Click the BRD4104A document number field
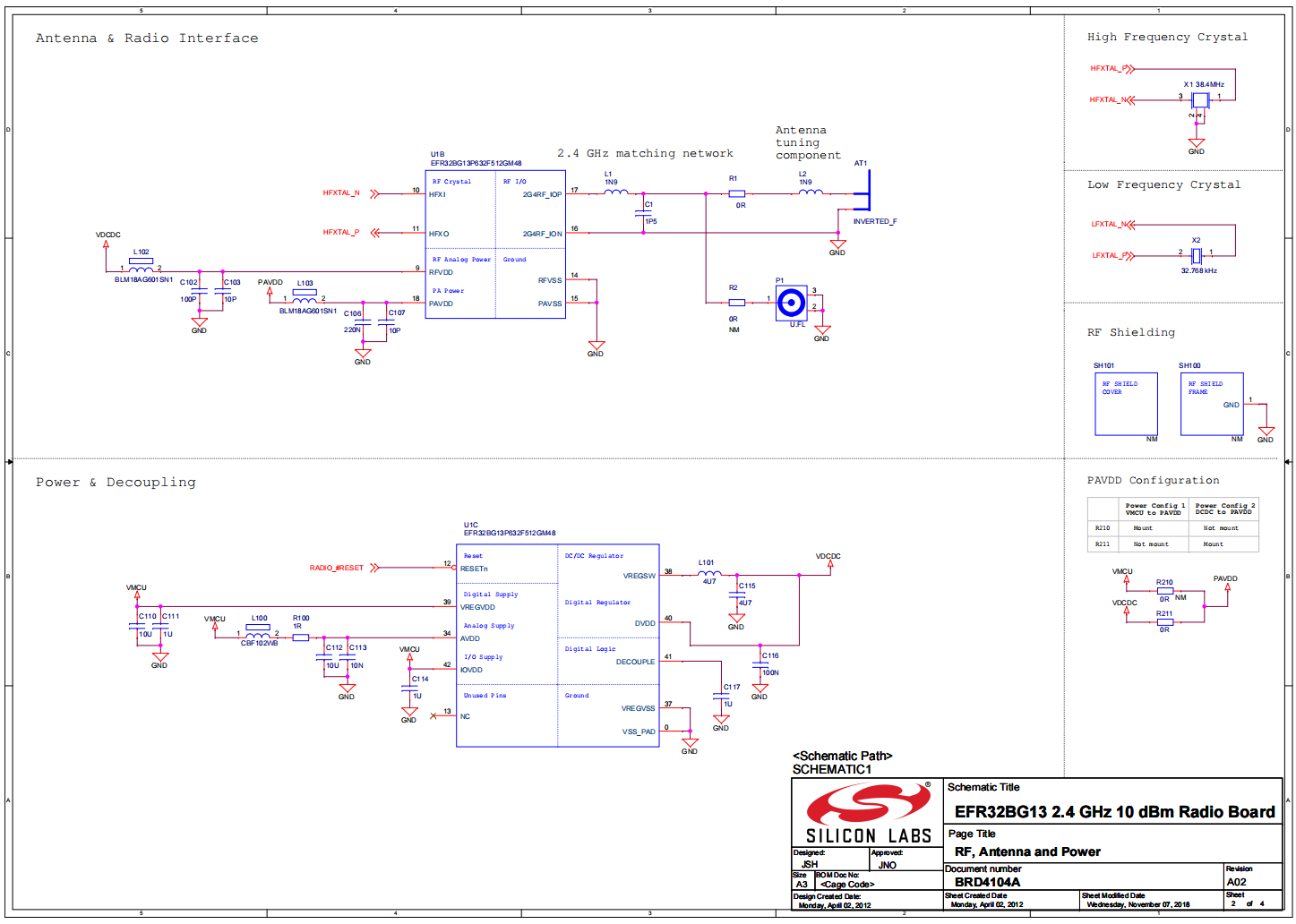This screenshot has width=1296, height=924. click(x=987, y=882)
